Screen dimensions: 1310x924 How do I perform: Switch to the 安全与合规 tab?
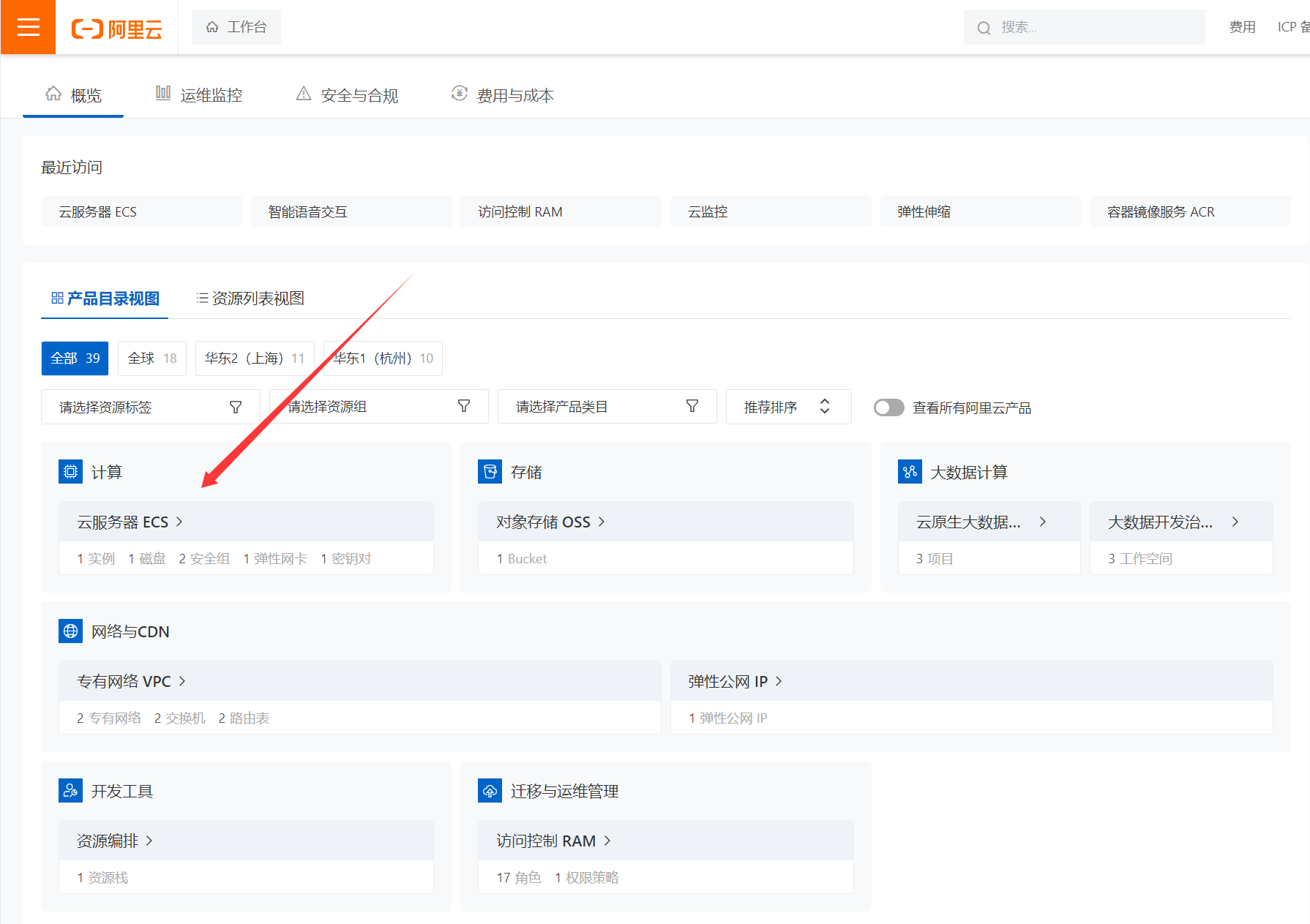348,95
